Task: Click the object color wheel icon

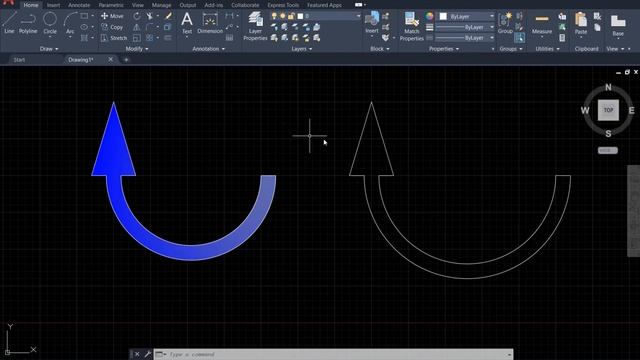Action: coord(429,16)
